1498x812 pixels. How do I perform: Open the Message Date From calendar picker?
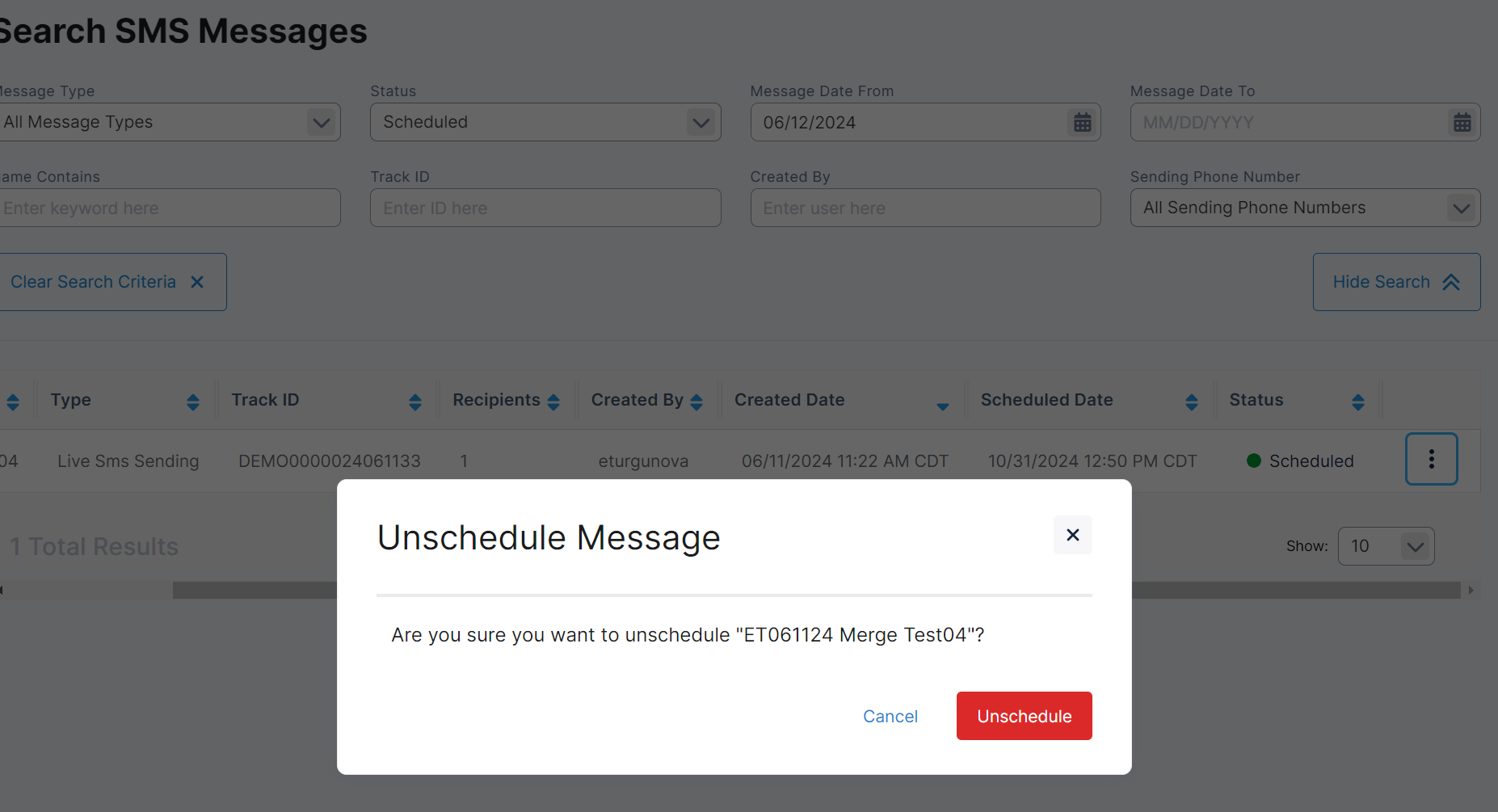tap(1082, 123)
